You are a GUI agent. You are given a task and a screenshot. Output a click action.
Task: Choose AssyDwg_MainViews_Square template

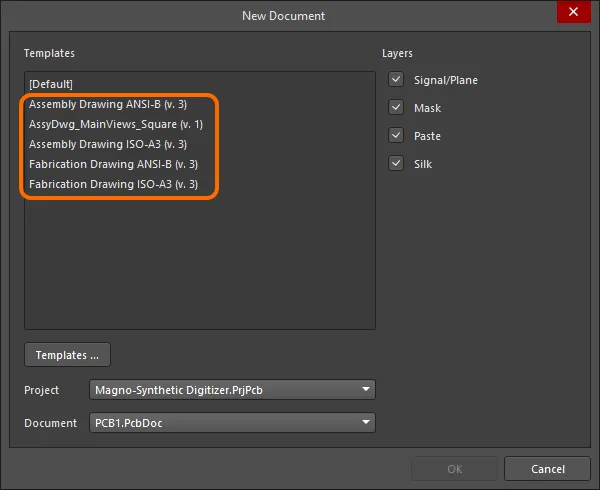[116, 124]
